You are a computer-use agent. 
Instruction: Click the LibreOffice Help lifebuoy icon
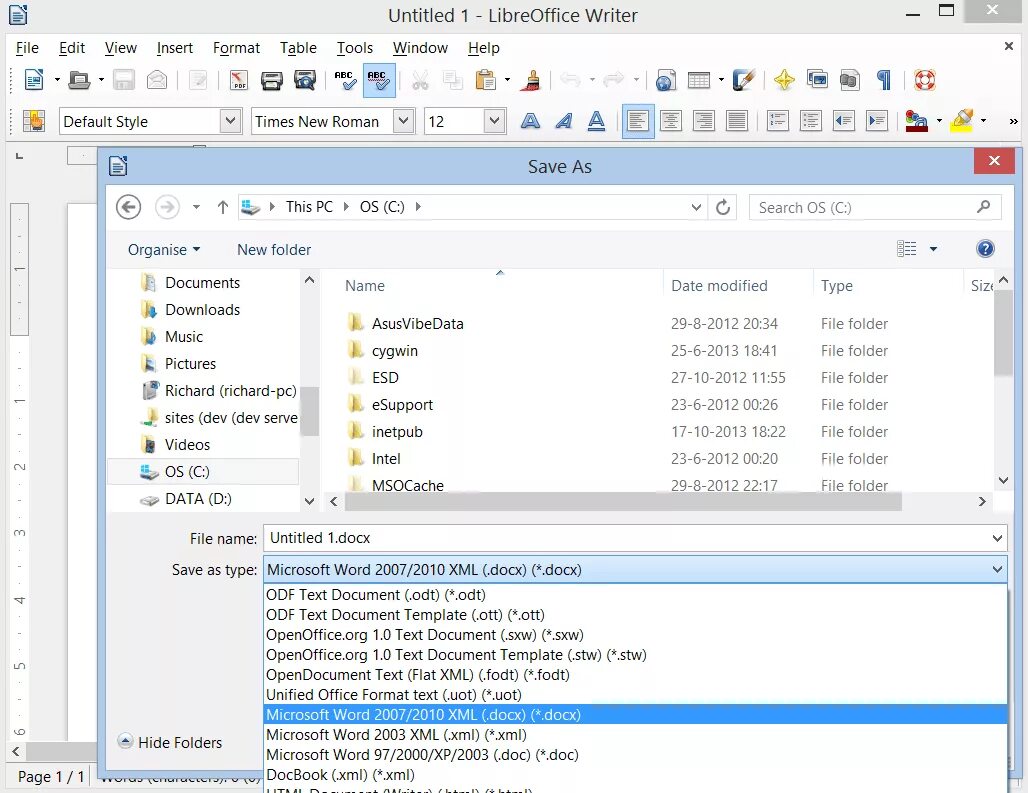coord(924,80)
